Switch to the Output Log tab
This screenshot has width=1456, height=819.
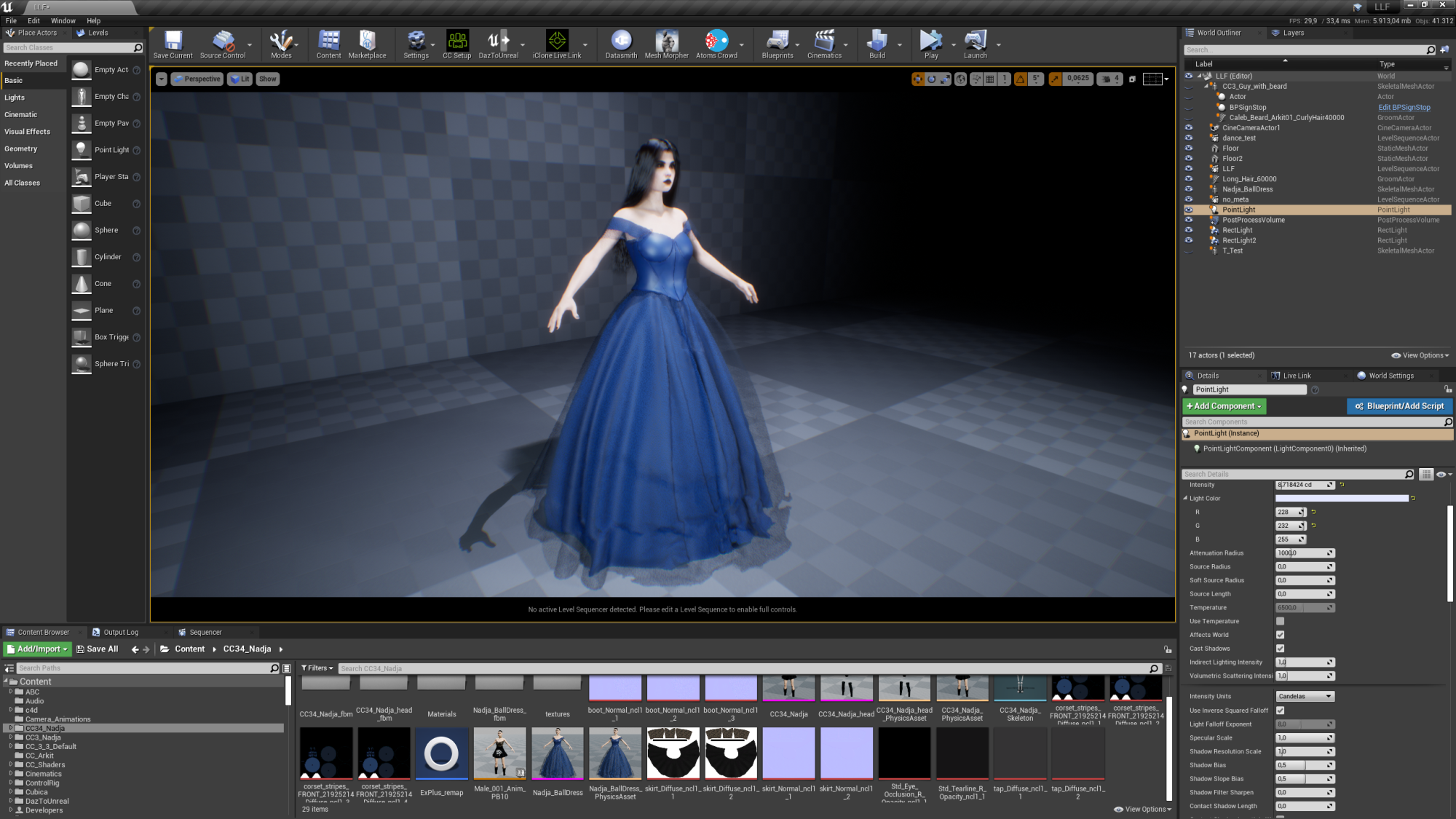(x=121, y=632)
